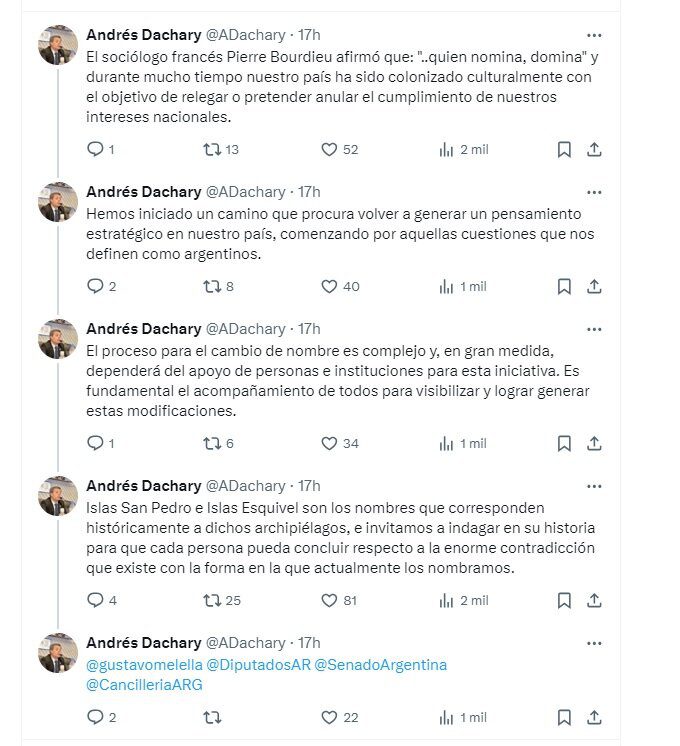
Task: Open more options on the mentions tweet
Action: tap(594, 643)
